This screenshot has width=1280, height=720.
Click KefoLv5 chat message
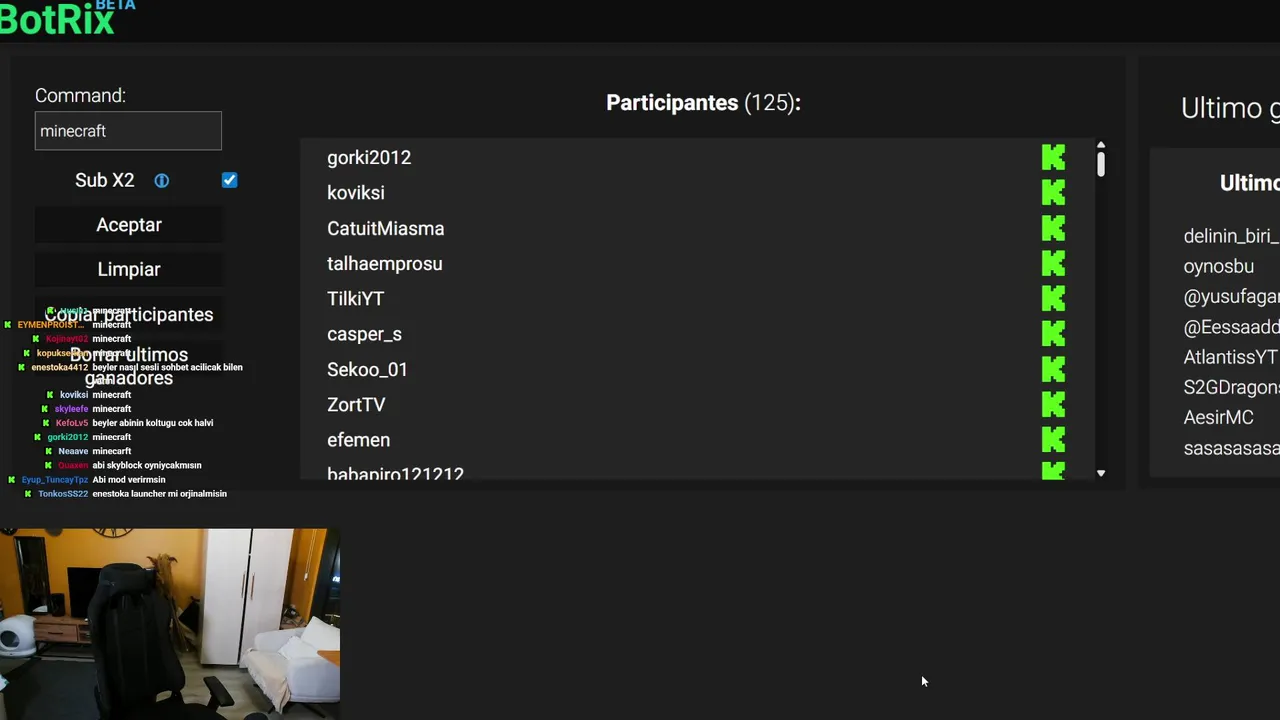(127, 423)
